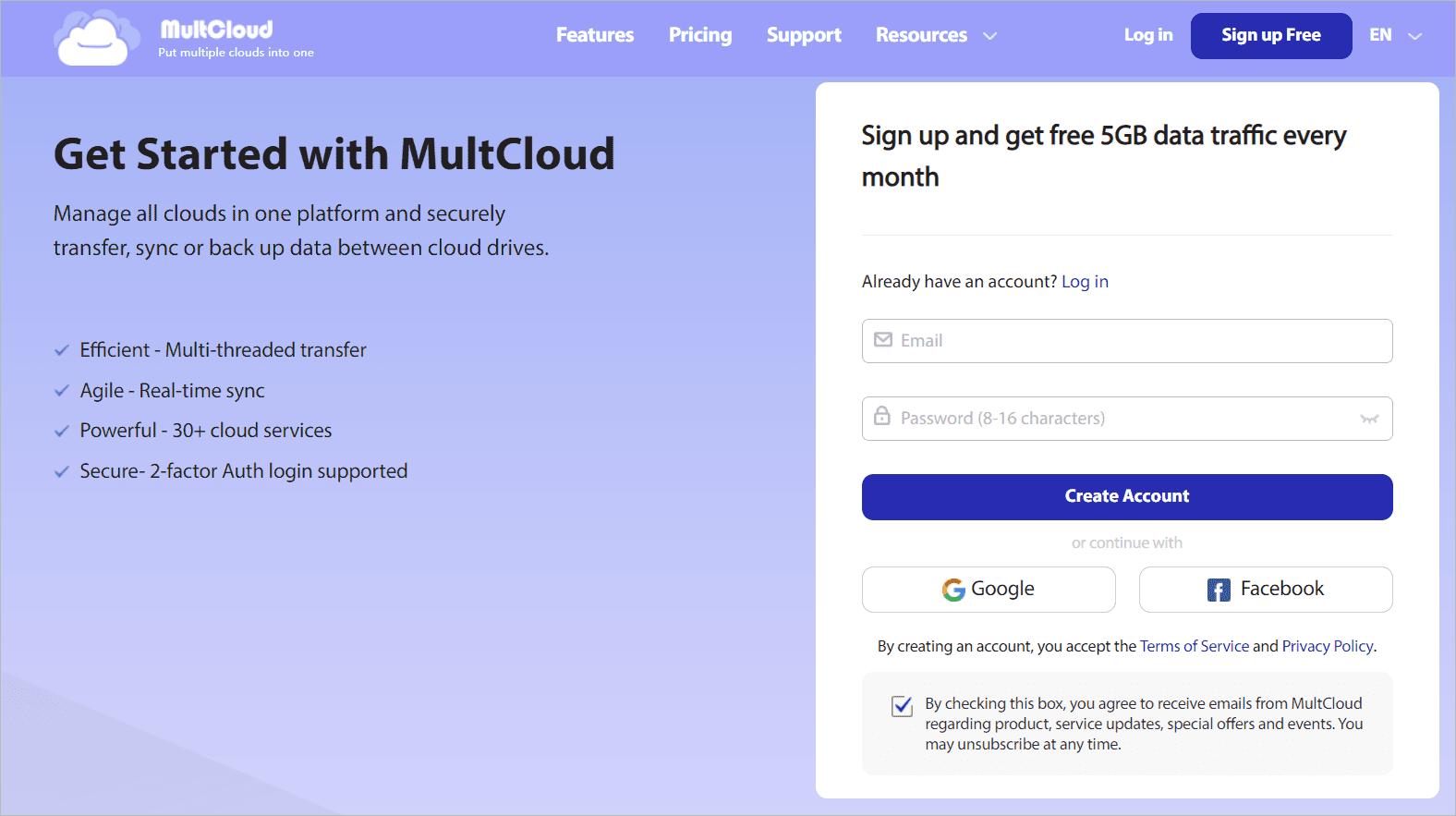Click 'Agile - Real-time sync' text
1456x816 pixels.
click(x=172, y=391)
